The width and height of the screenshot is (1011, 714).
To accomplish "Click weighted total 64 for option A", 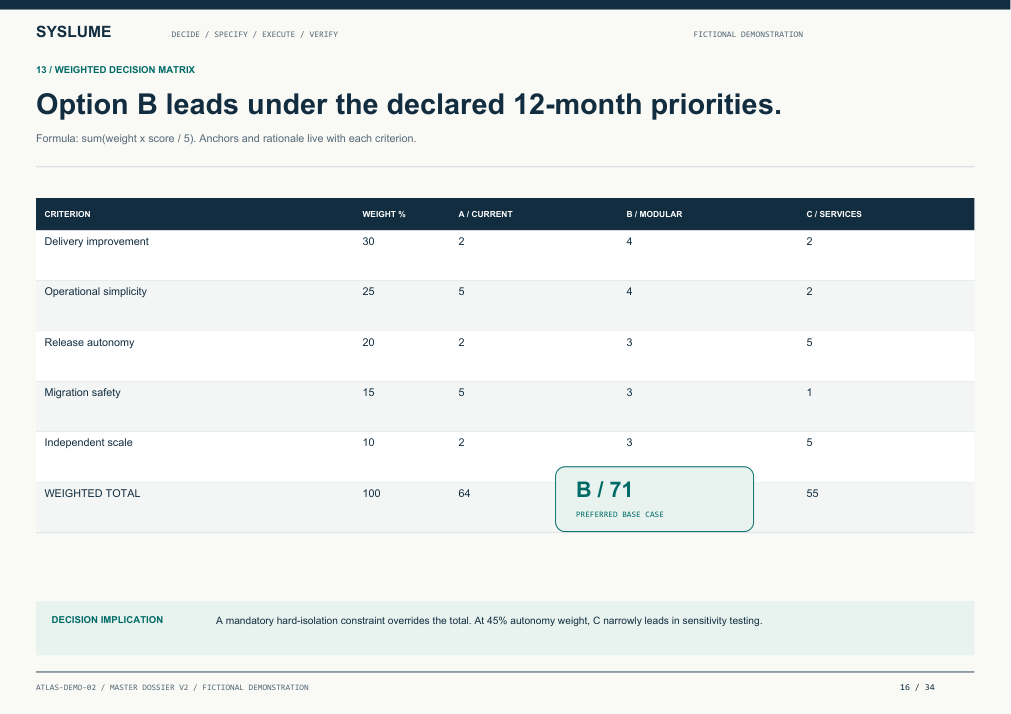I will tap(464, 493).
